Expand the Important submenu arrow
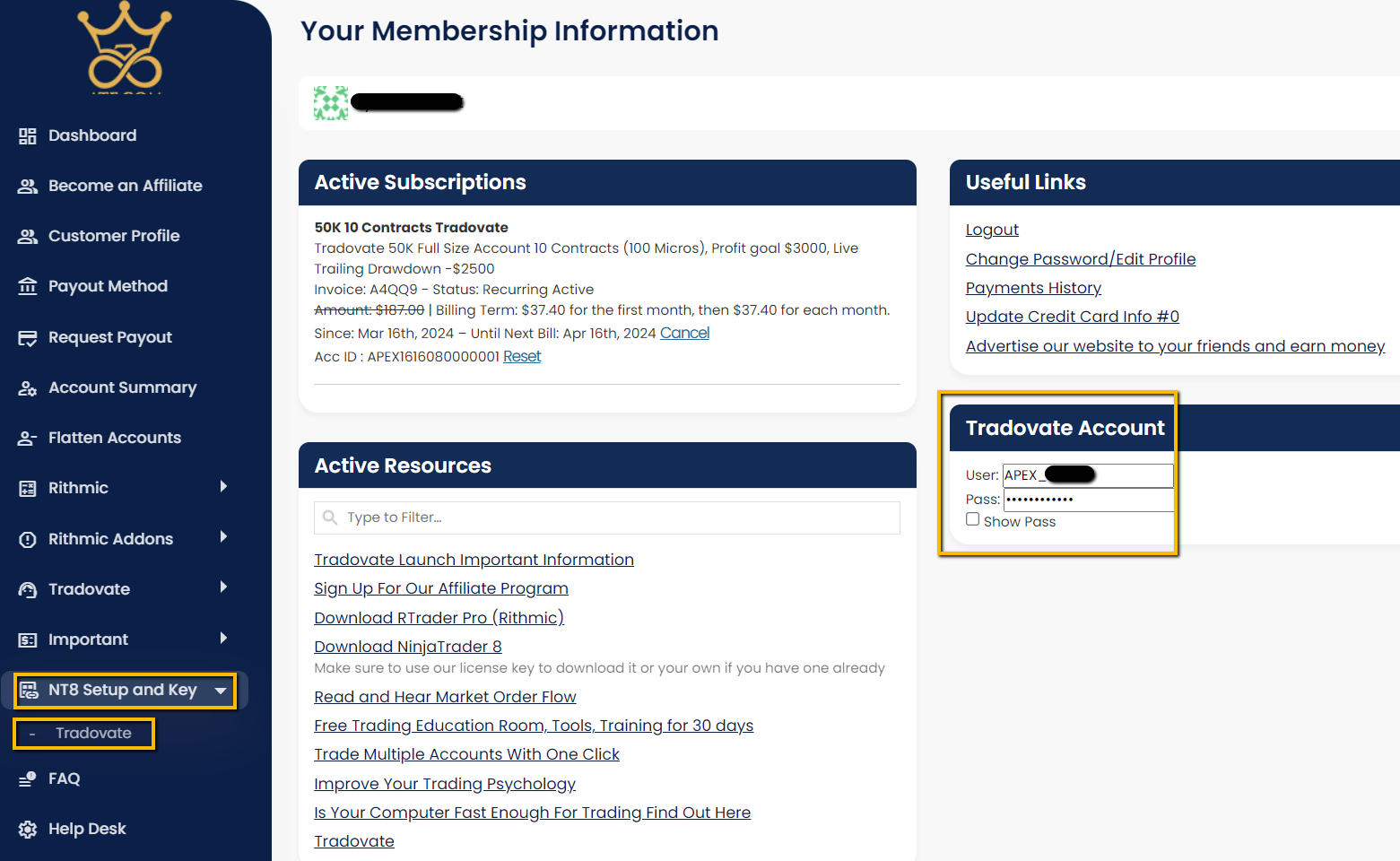The width and height of the screenshot is (1400, 861). [x=223, y=638]
